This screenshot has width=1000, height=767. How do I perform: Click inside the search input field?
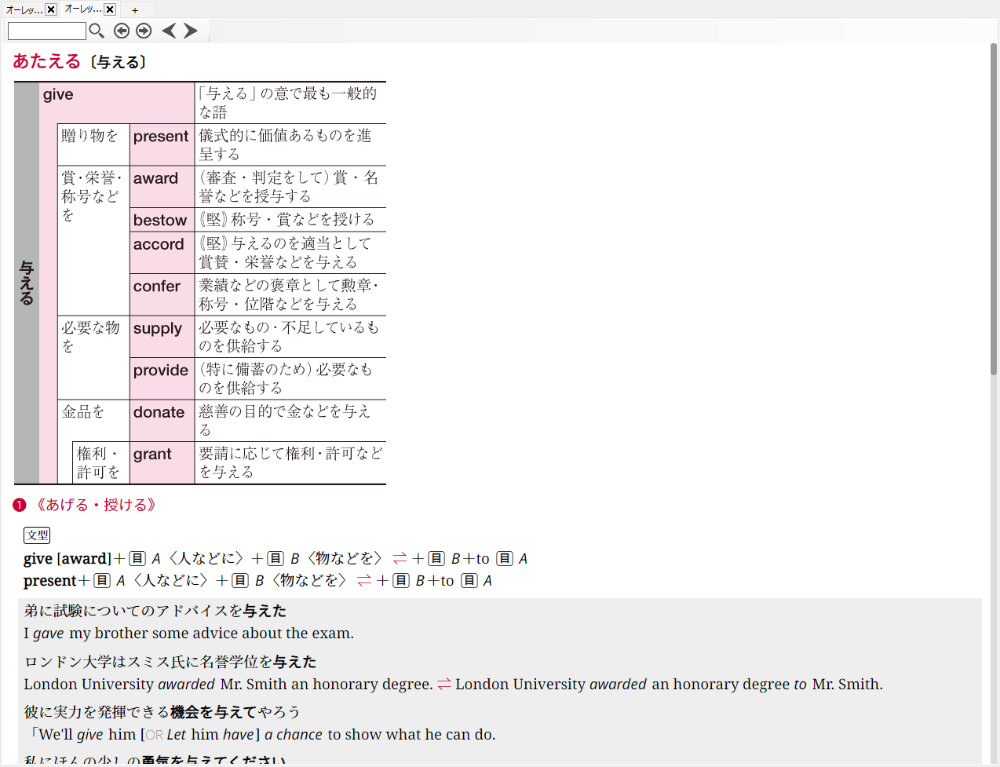coord(47,31)
